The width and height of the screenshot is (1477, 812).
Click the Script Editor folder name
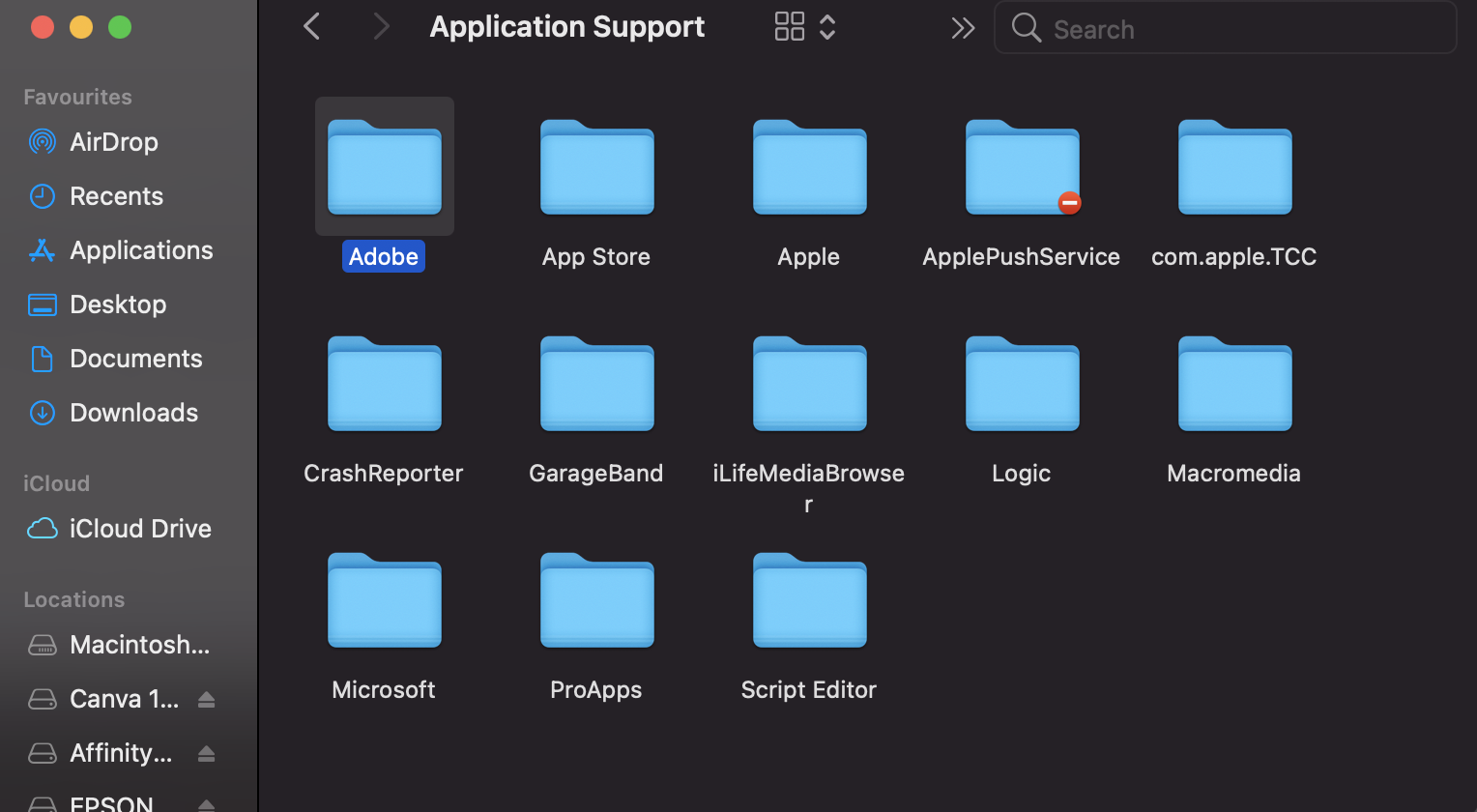coord(809,690)
